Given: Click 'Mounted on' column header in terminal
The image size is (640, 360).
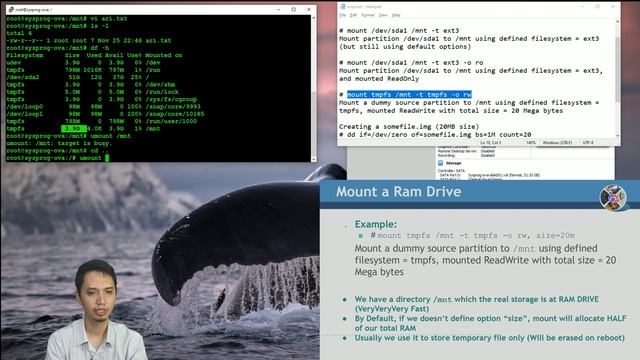Looking at the screenshot, I should coord(164,55).
